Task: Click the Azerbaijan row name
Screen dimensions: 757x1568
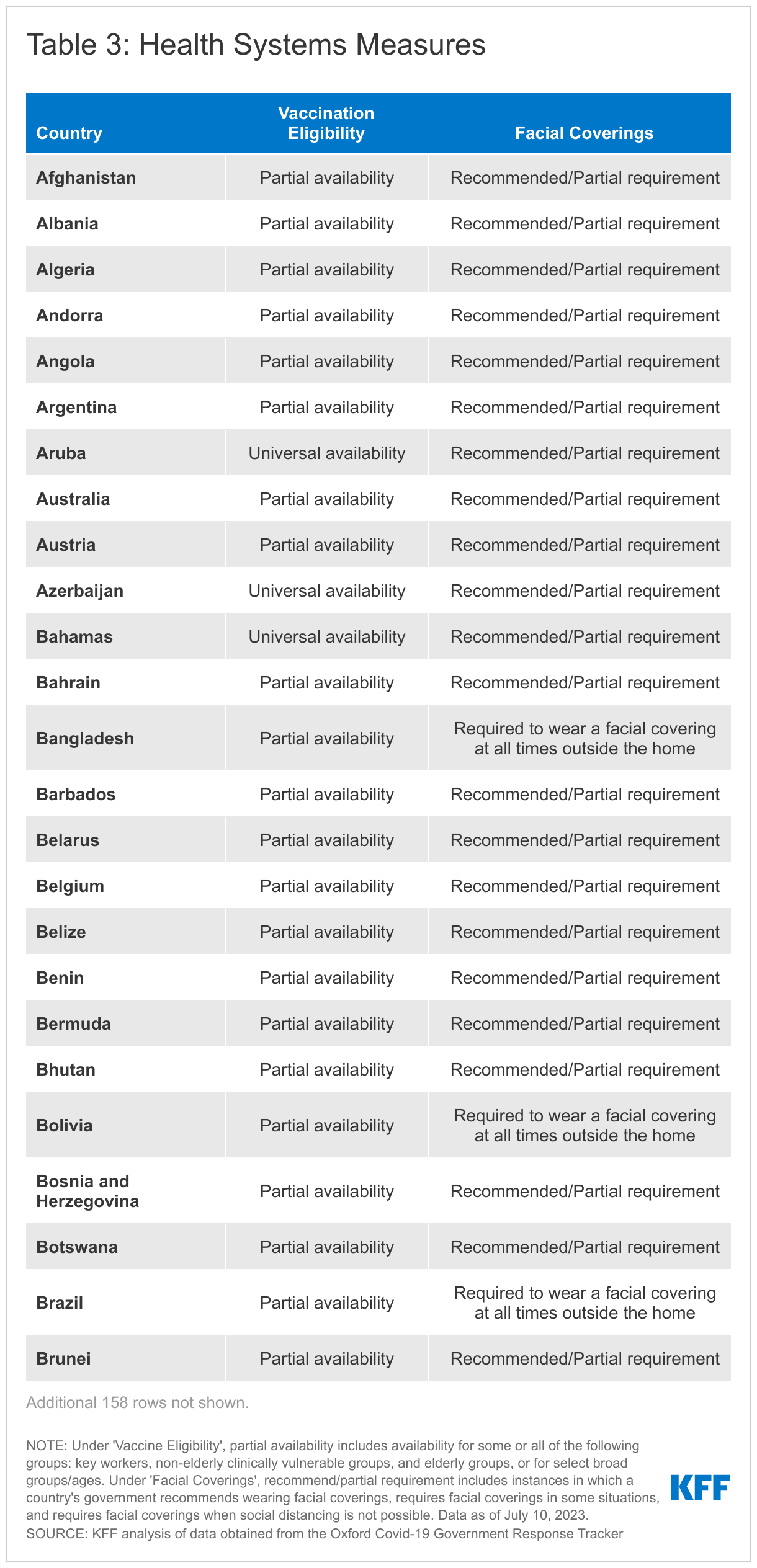Action: [79, 591]
